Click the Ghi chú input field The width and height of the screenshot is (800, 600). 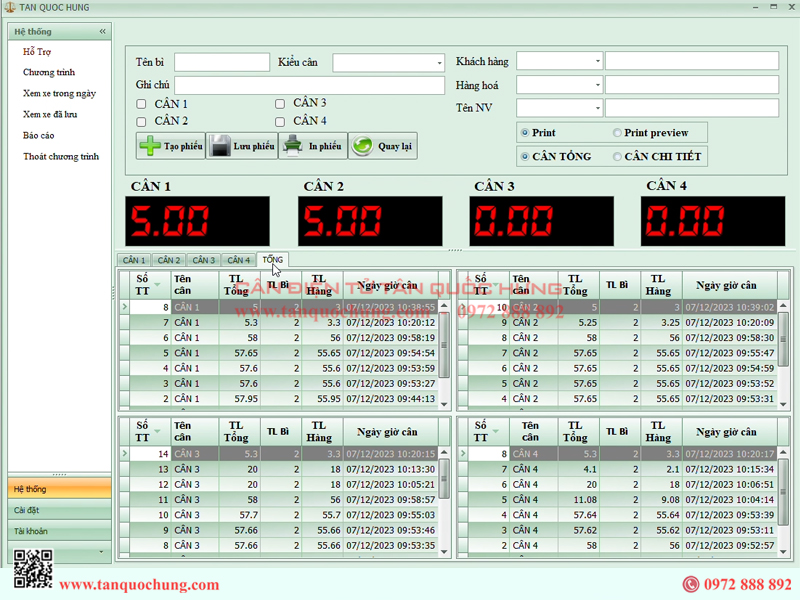click(310, 85)
